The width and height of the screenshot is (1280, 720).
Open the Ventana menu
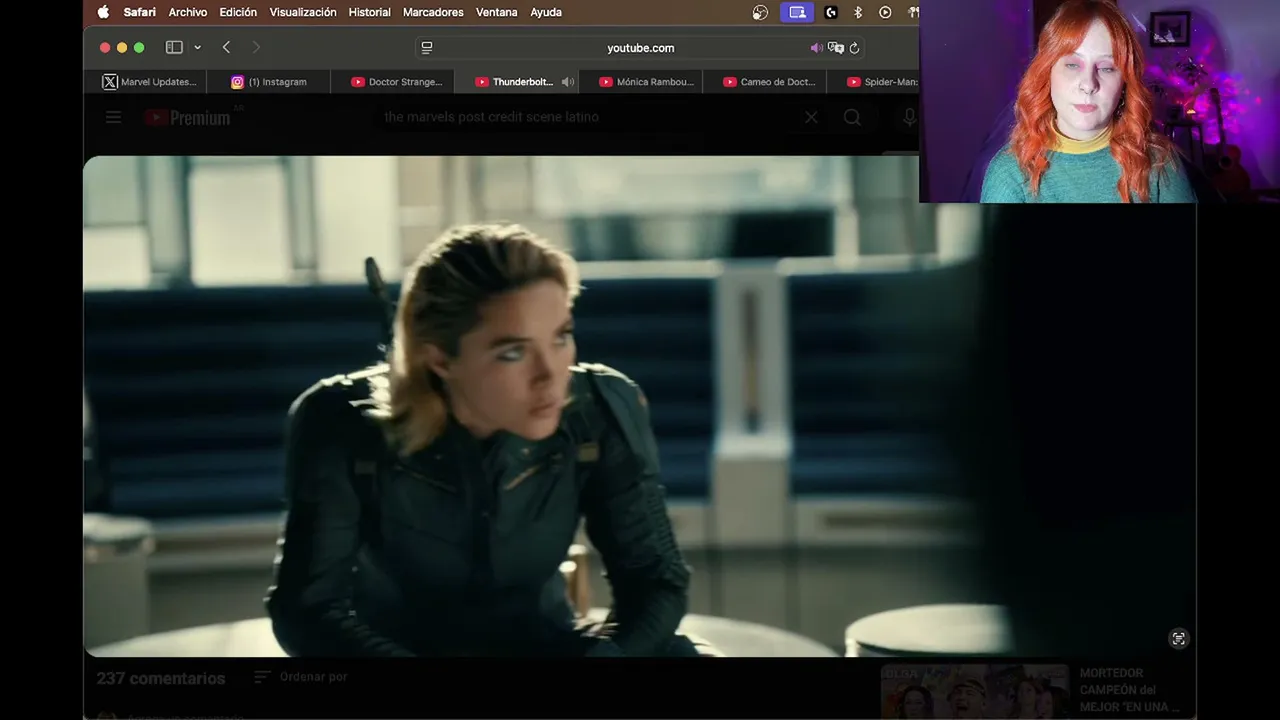(496, 12)
